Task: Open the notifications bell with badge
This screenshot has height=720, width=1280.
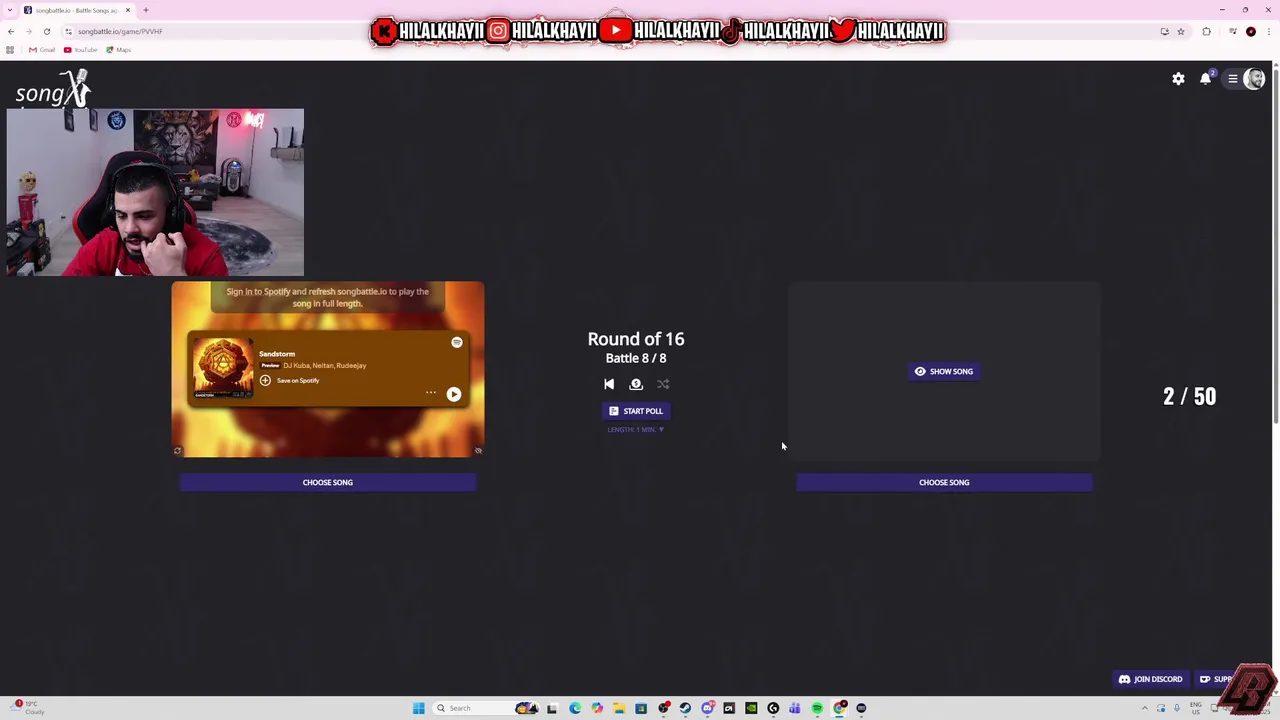Action: pos(1206,78)
